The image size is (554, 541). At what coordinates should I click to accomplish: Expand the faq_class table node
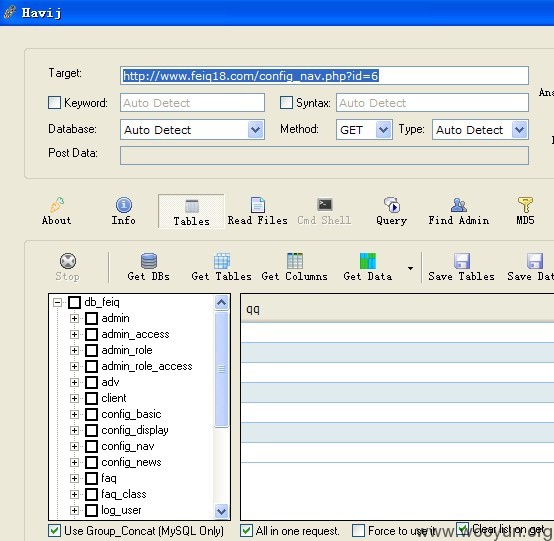click(74, 494)
